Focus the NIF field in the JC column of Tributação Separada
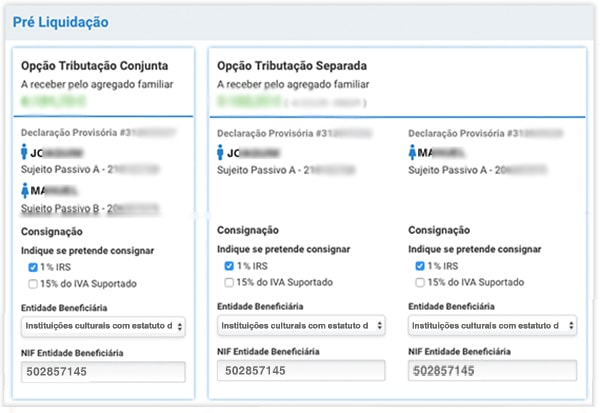600x413 pixels. (x=299, y=371)
